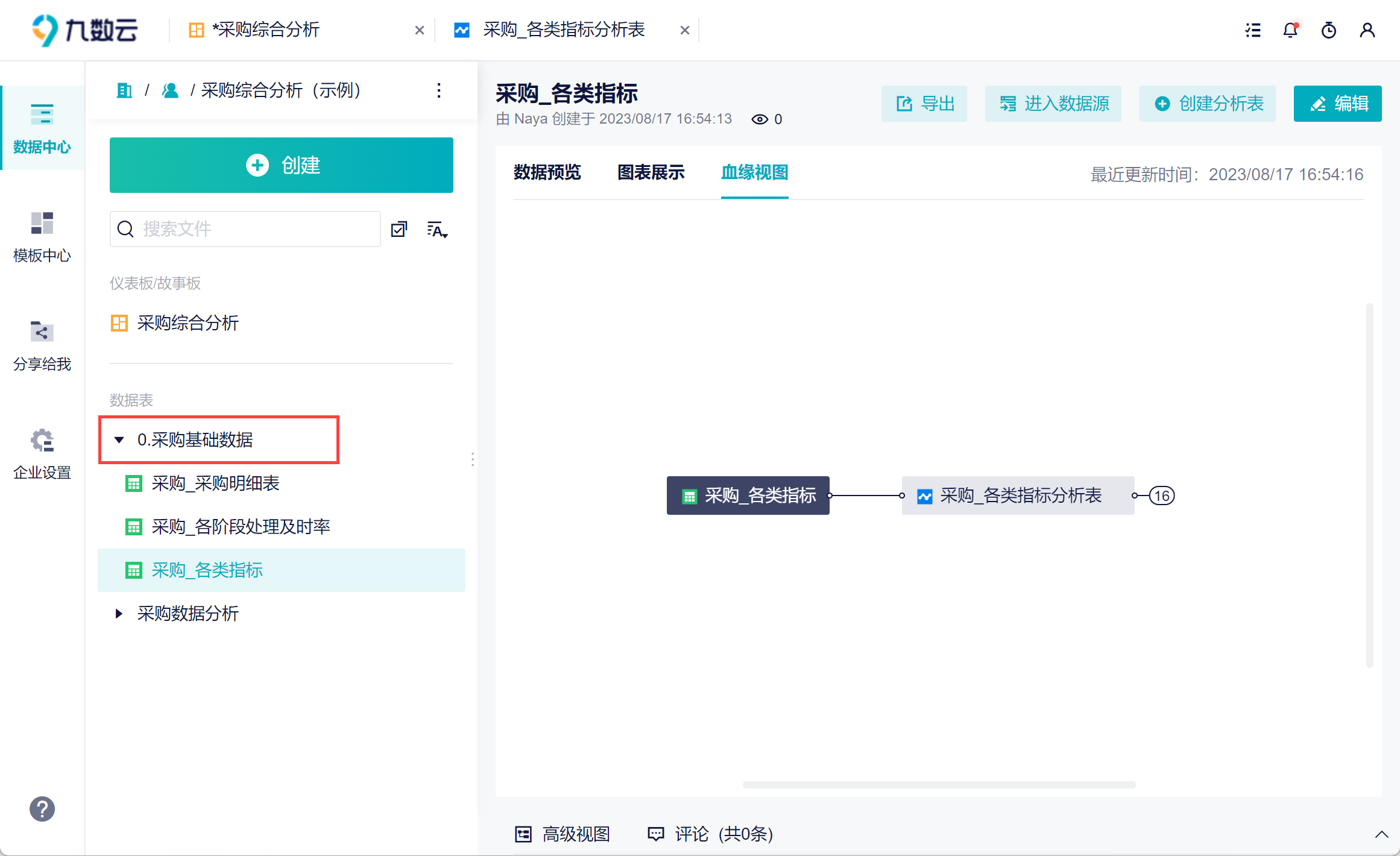Click the 创建分析表 button

point(1207,104)
